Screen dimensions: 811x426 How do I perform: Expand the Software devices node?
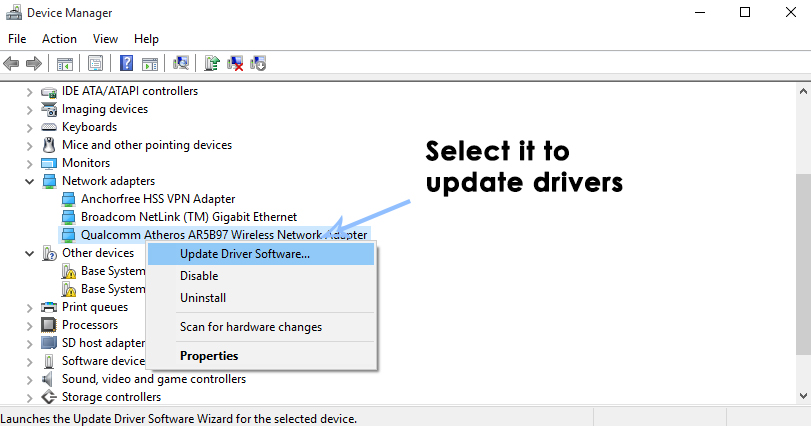29,361
